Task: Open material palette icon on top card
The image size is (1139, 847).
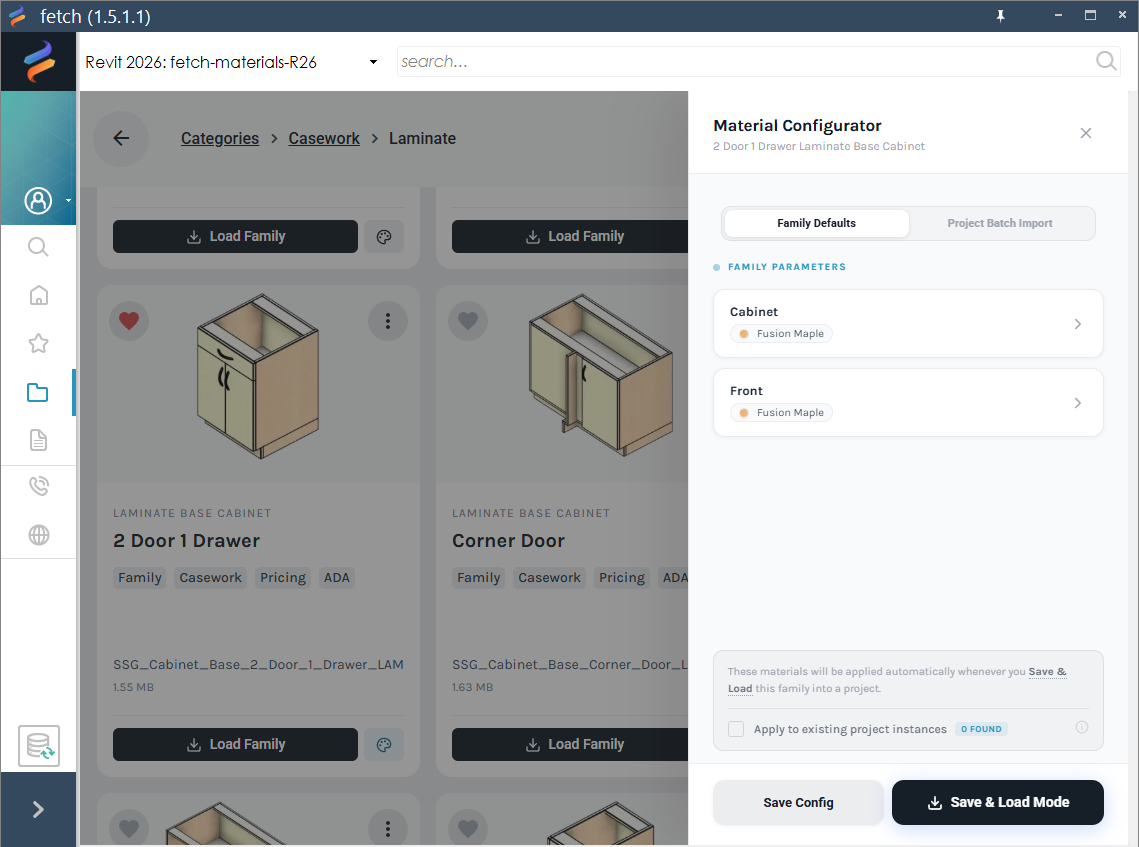Action: (384, 236)
